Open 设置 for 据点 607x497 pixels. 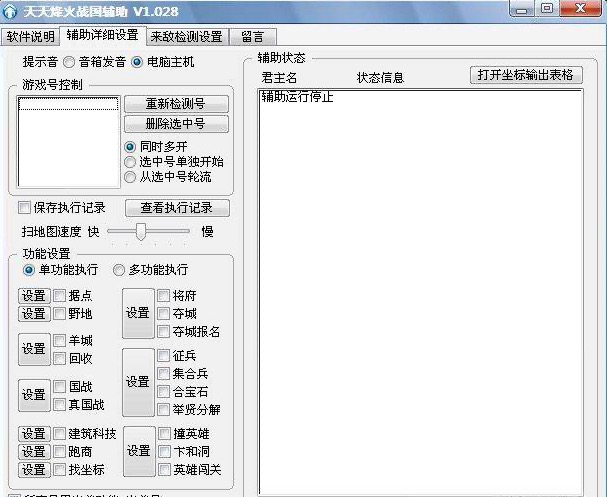point(34,296)
